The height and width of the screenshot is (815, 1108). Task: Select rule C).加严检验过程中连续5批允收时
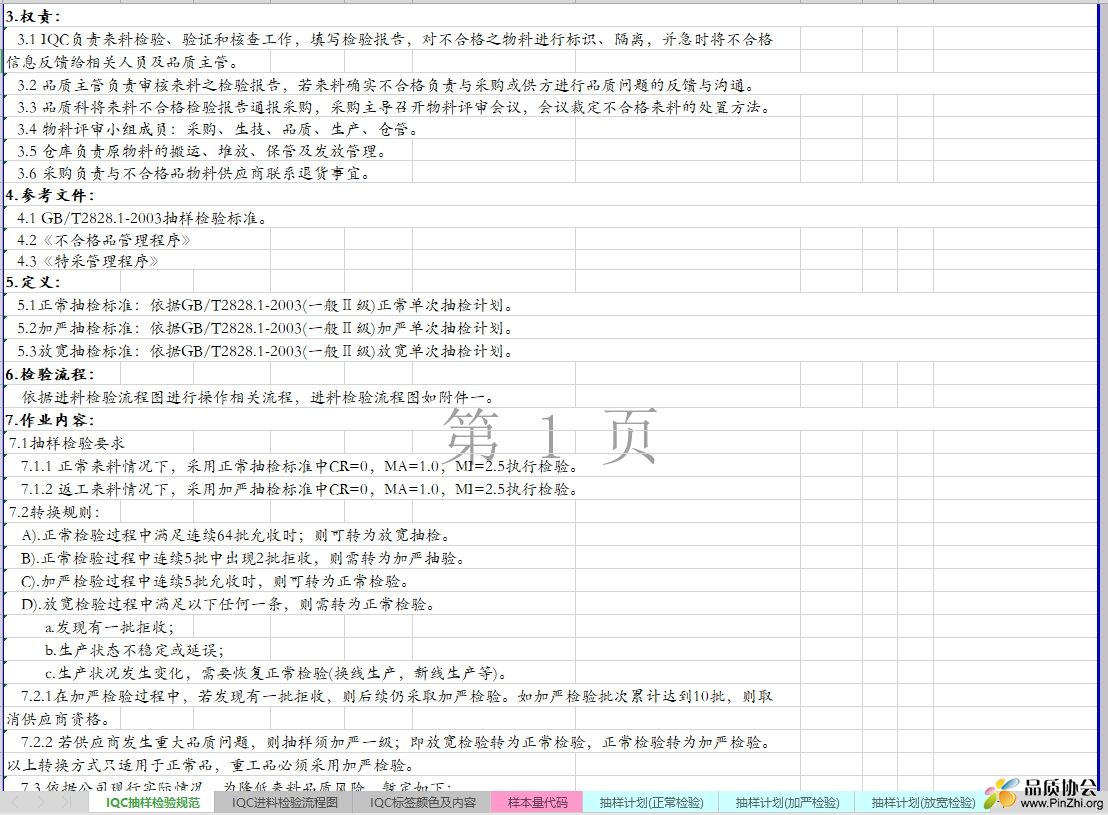[216, 582]
